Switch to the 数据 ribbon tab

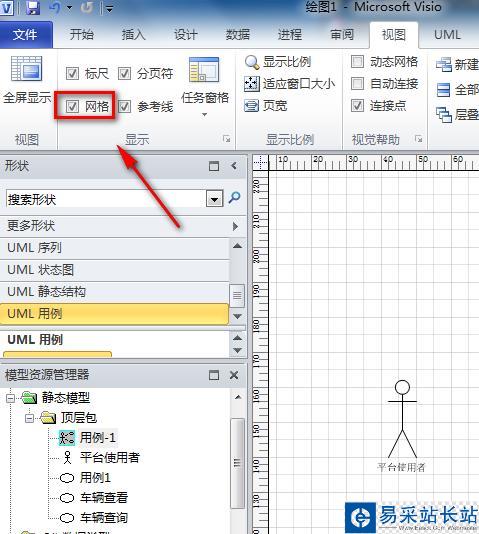(238, 34)
